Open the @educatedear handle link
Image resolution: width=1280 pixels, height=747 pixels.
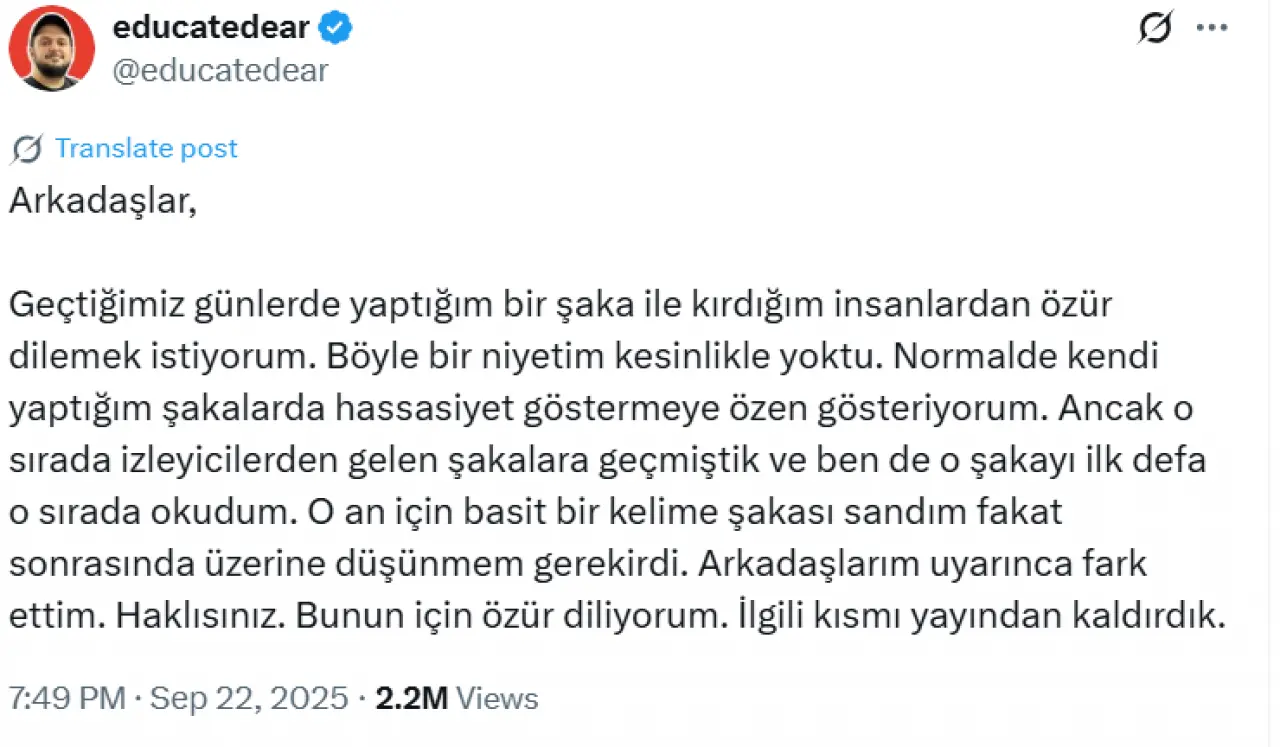(x=220, y=70)
